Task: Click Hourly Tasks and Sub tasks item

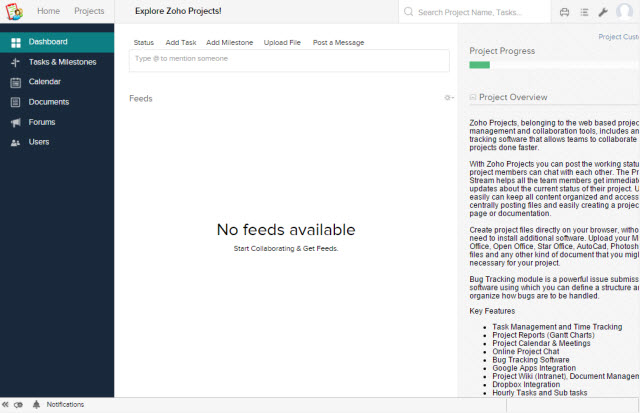Action: [x=540, y=393]
